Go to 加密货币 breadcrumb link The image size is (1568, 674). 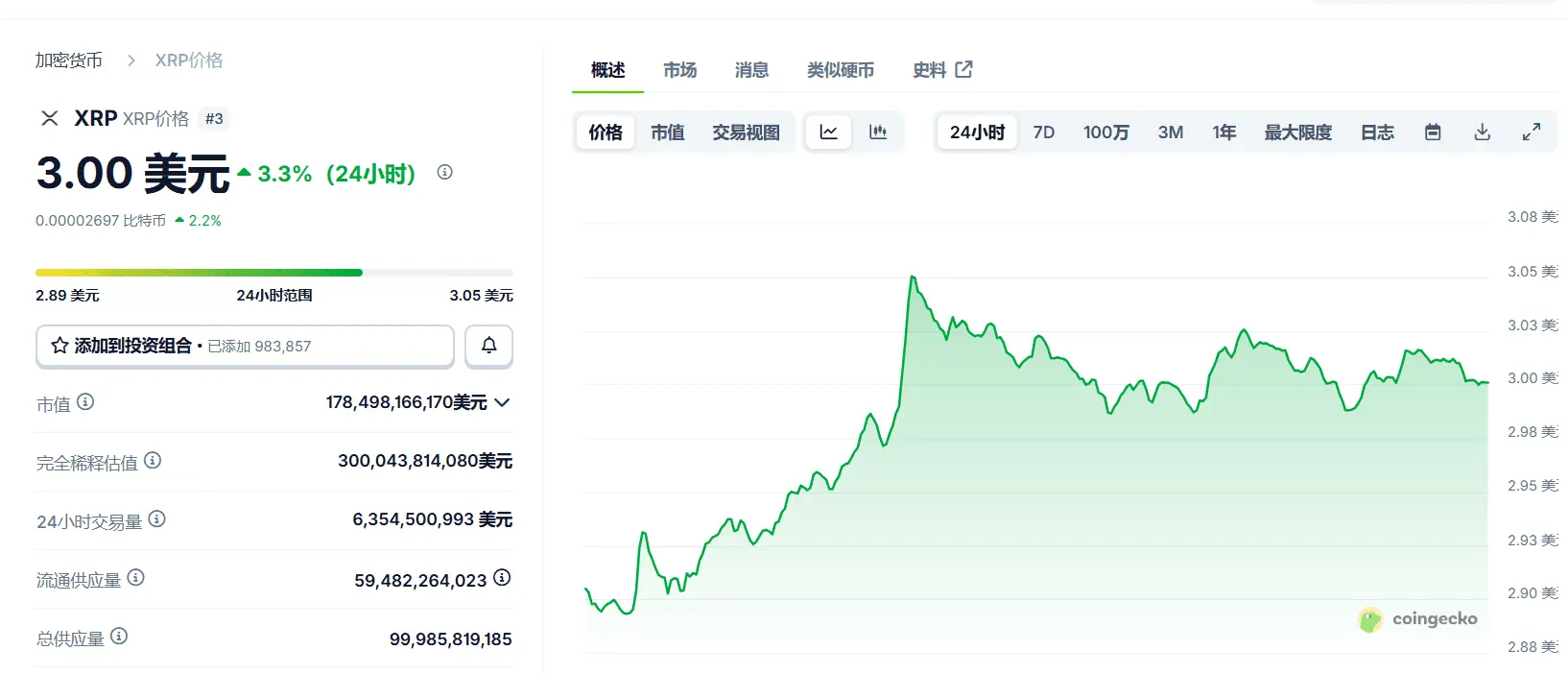pos(69,60)
